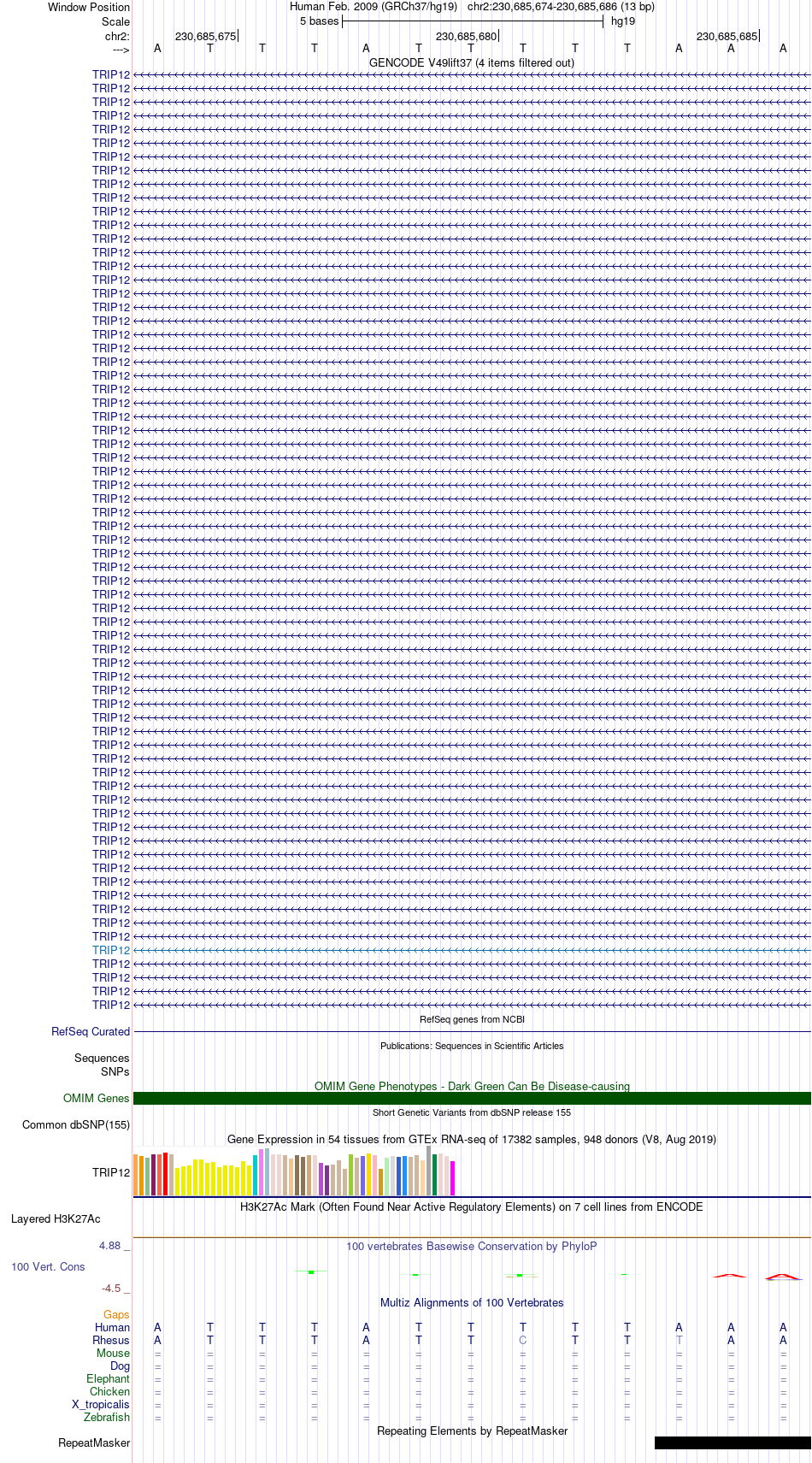Click the Human Feb. 2009 (GRCh37/hg19) title

coord(374,7)
